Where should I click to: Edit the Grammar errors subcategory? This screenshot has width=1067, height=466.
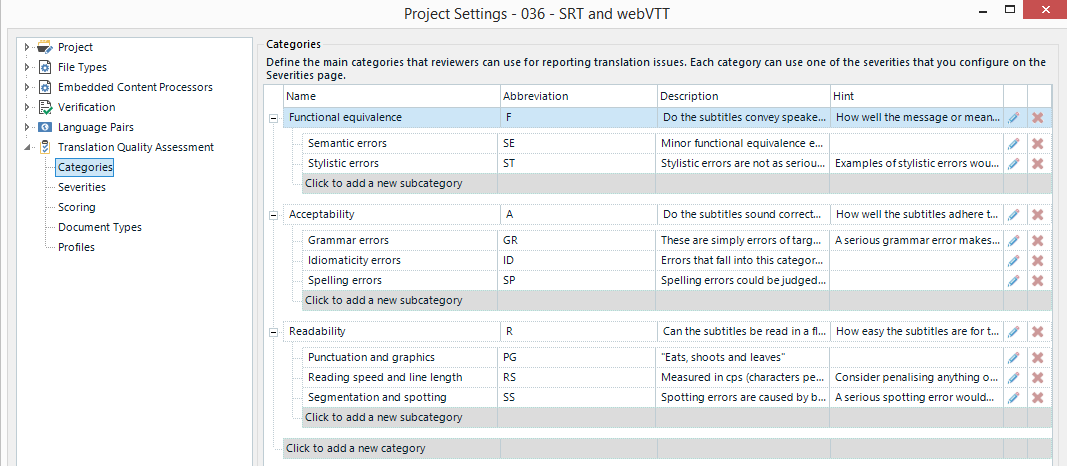point(1014,240)
